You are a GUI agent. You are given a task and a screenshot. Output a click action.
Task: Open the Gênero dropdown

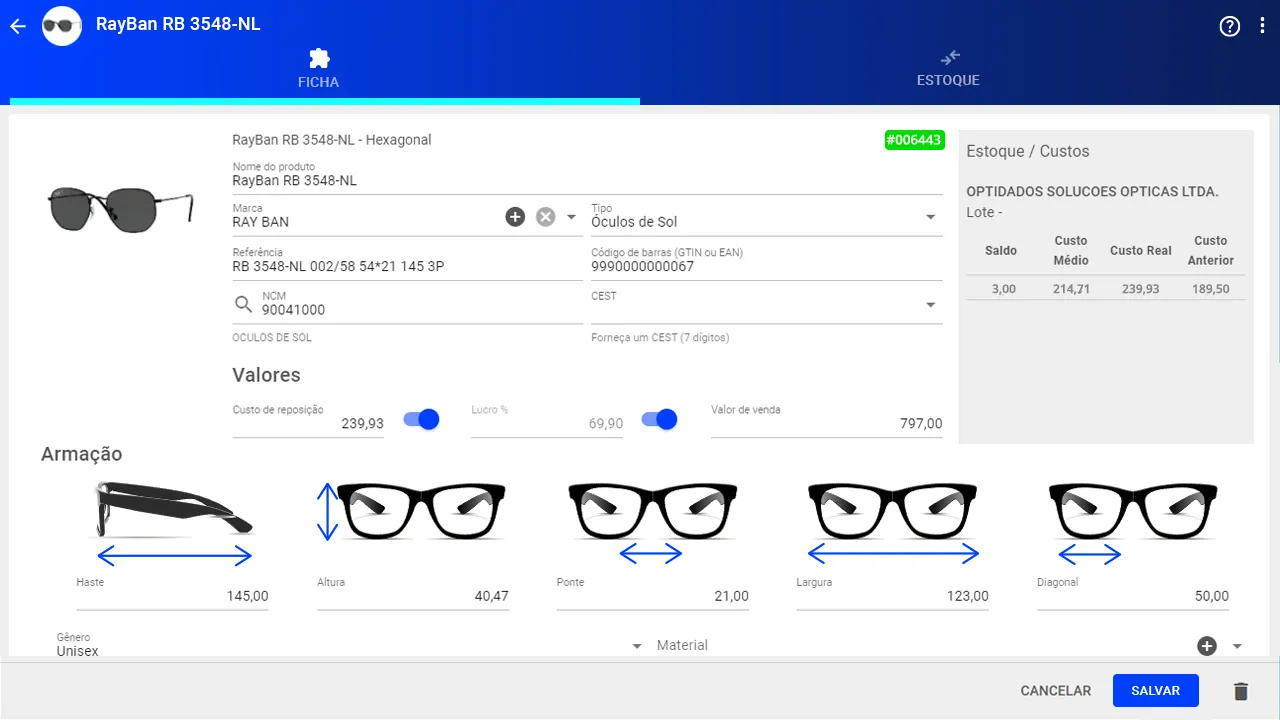click(x=637, y=647)
